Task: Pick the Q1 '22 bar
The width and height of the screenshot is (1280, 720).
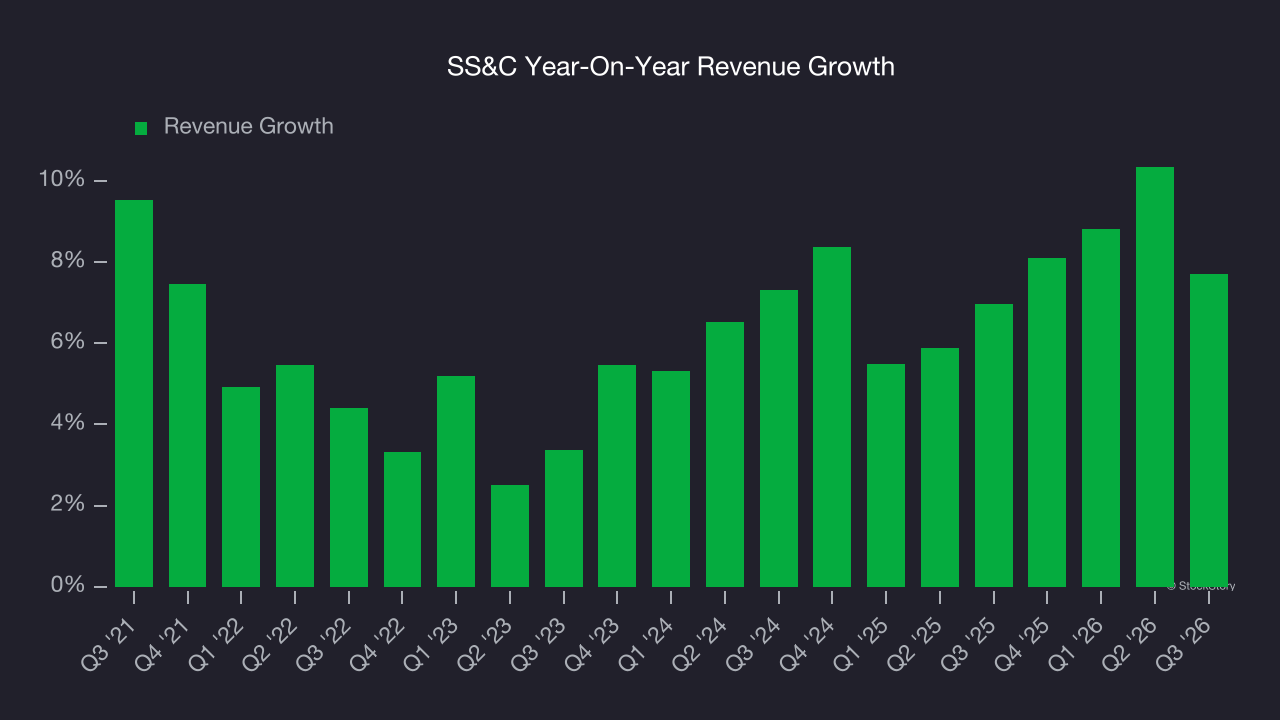Action: pos(241,487)
